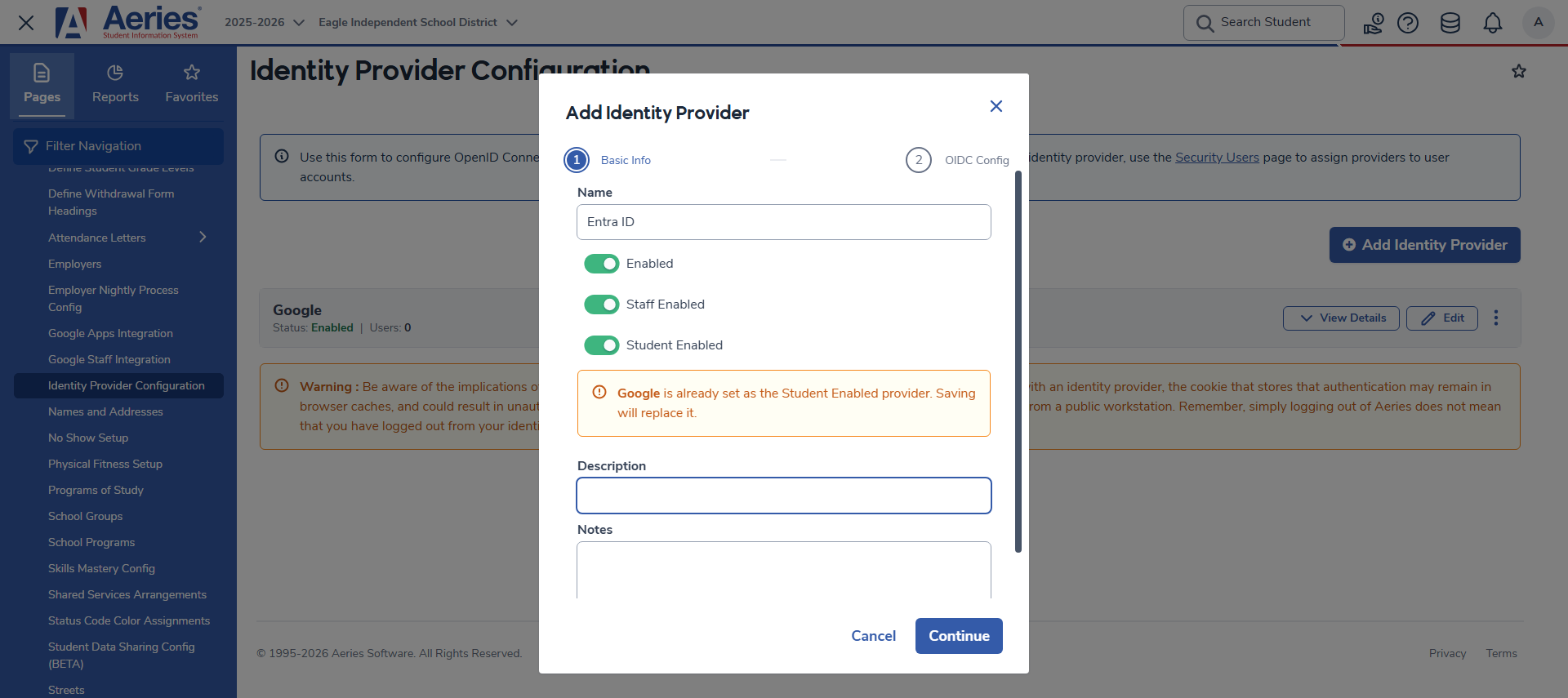1568x698 pixels.
Task: Turn off the Staff Enabled toggle
Action: pos(602,305)
